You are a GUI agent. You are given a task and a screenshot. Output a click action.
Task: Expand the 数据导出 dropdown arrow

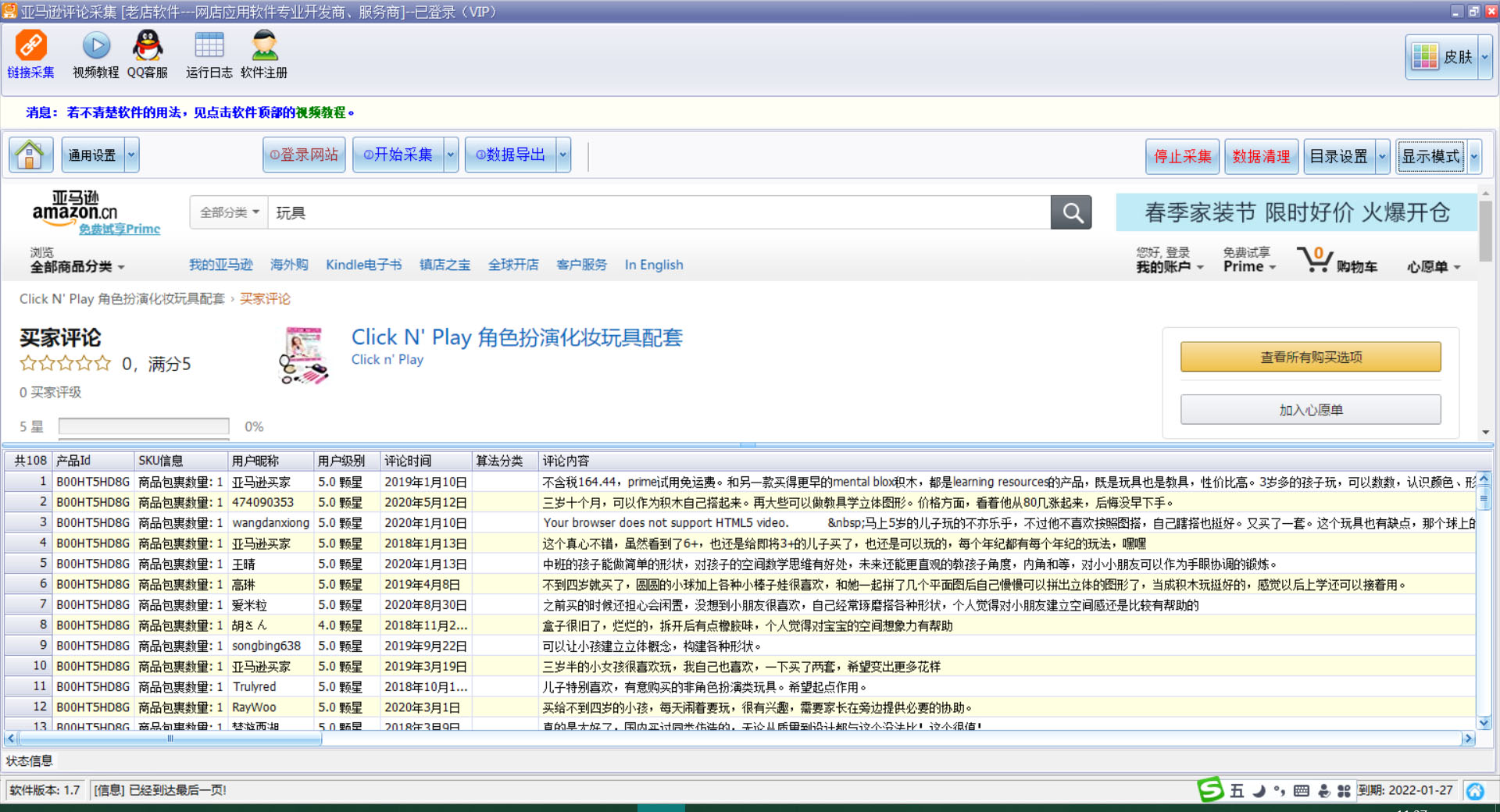[x=563, y=155]
